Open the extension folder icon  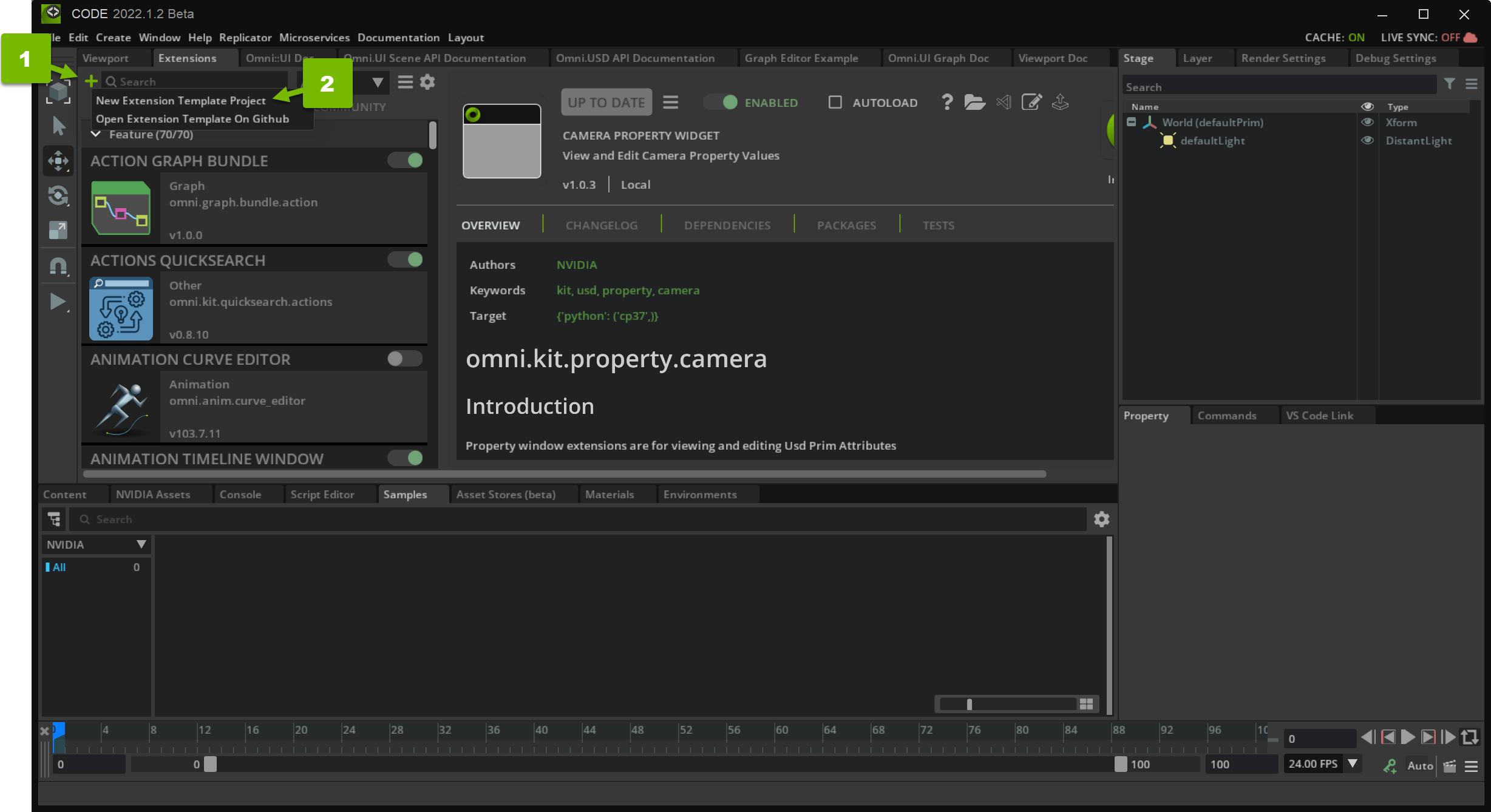(974, 102)
